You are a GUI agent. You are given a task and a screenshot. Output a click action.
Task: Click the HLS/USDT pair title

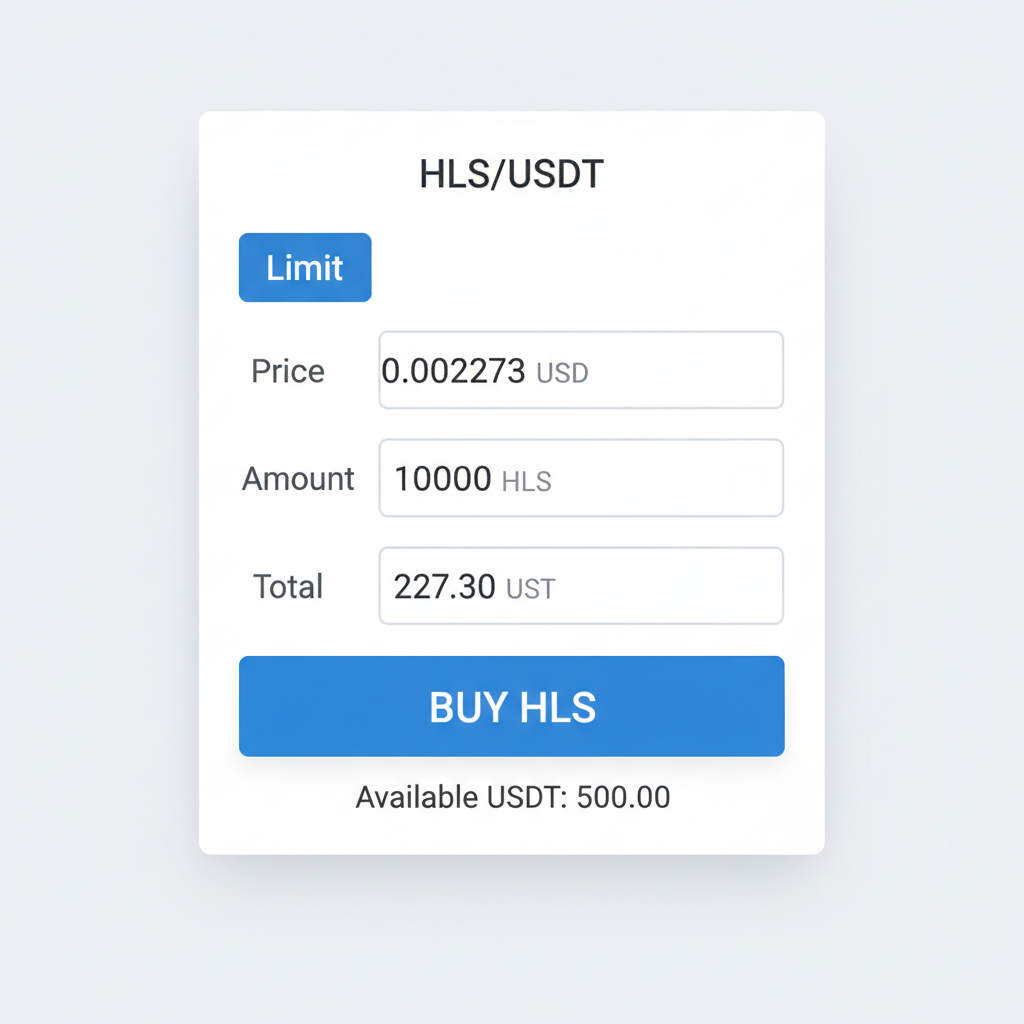click(x=511, y=173)
